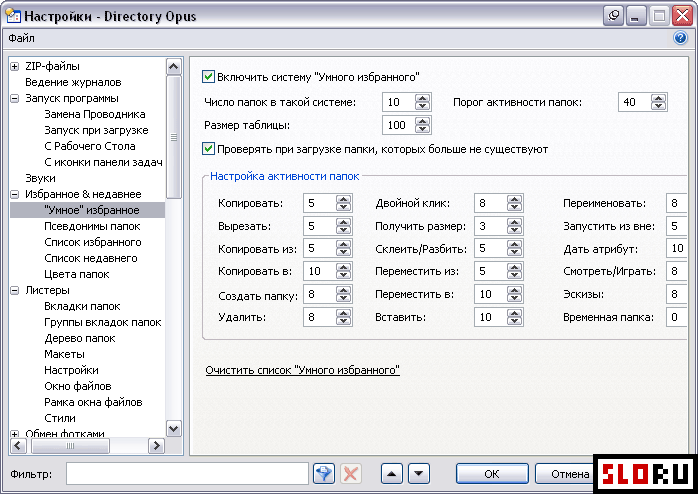
Task: Select Цвета папок tree item
Action: 77,275
